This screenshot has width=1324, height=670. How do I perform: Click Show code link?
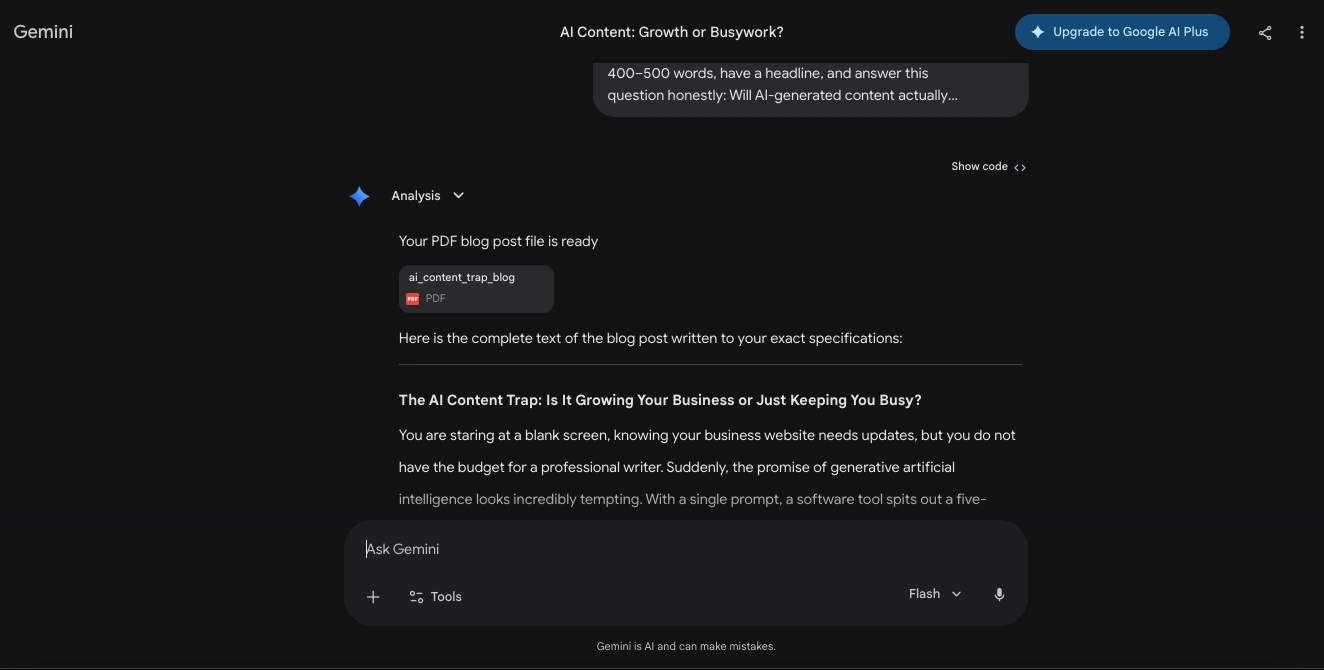click(988, 166)
